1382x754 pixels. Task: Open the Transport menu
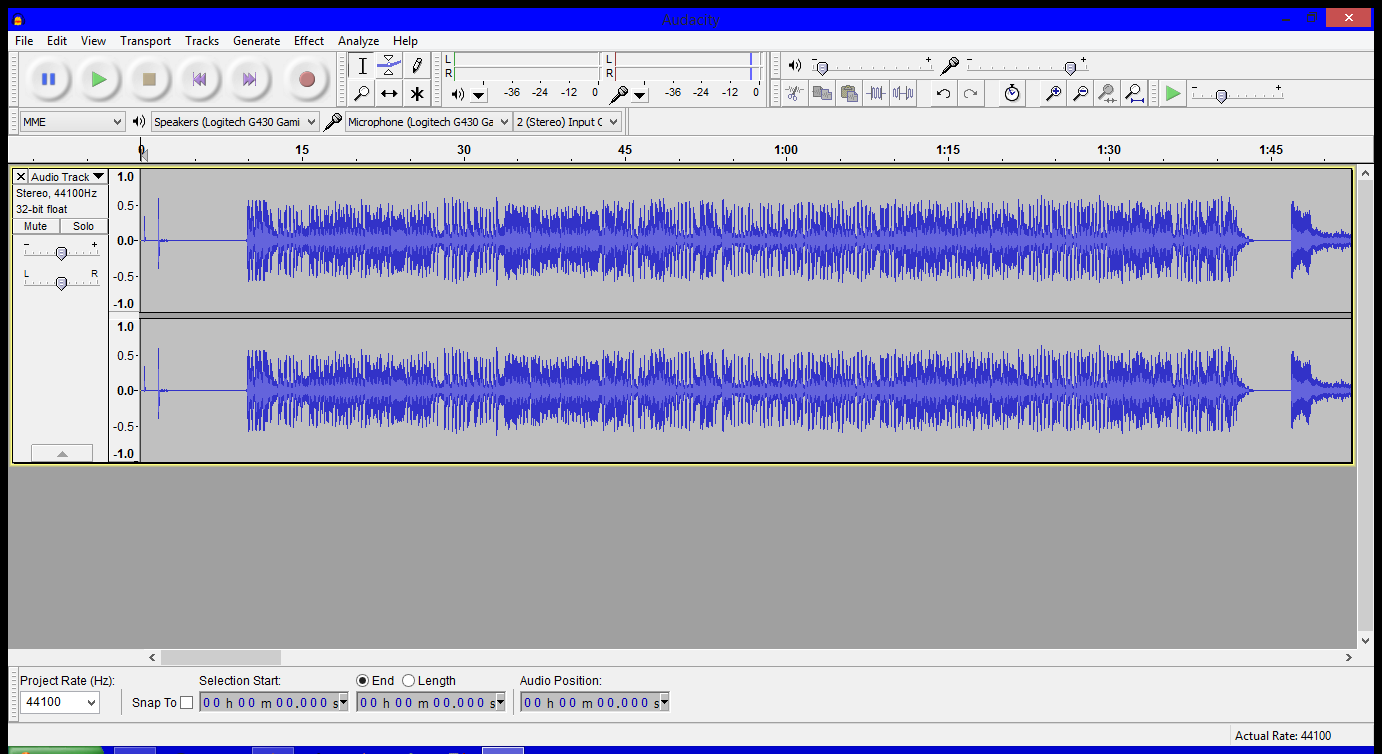(x=146, y=41)
